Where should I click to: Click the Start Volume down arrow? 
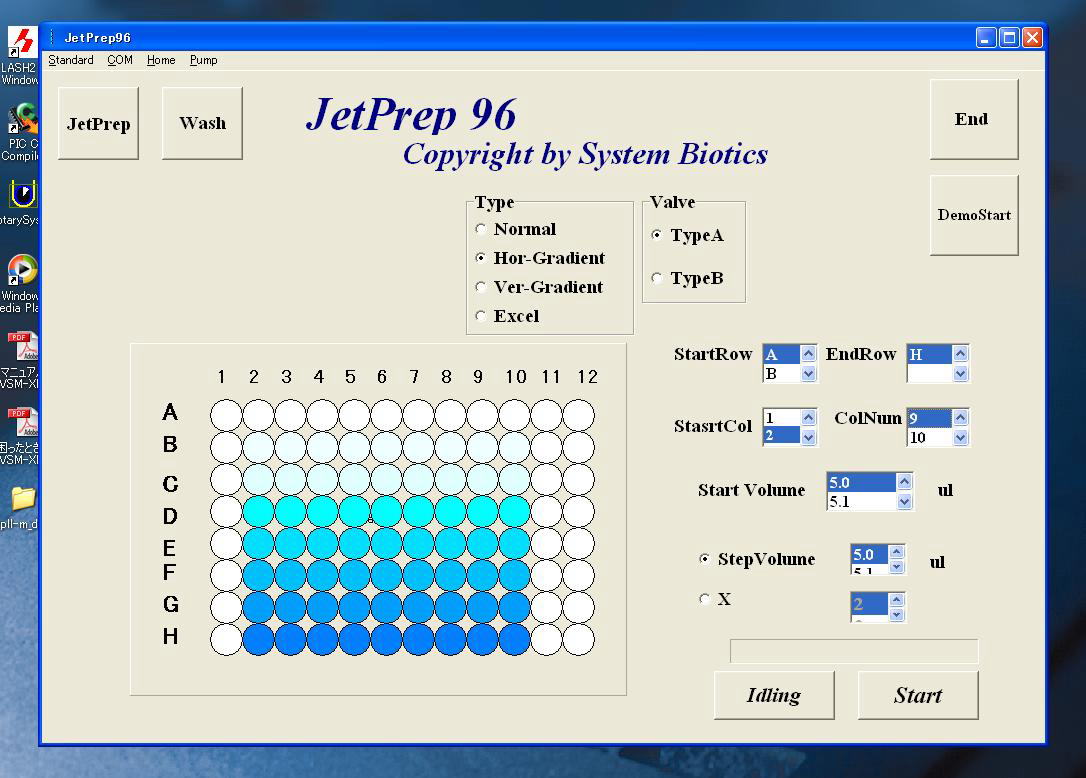coord(904,502)
